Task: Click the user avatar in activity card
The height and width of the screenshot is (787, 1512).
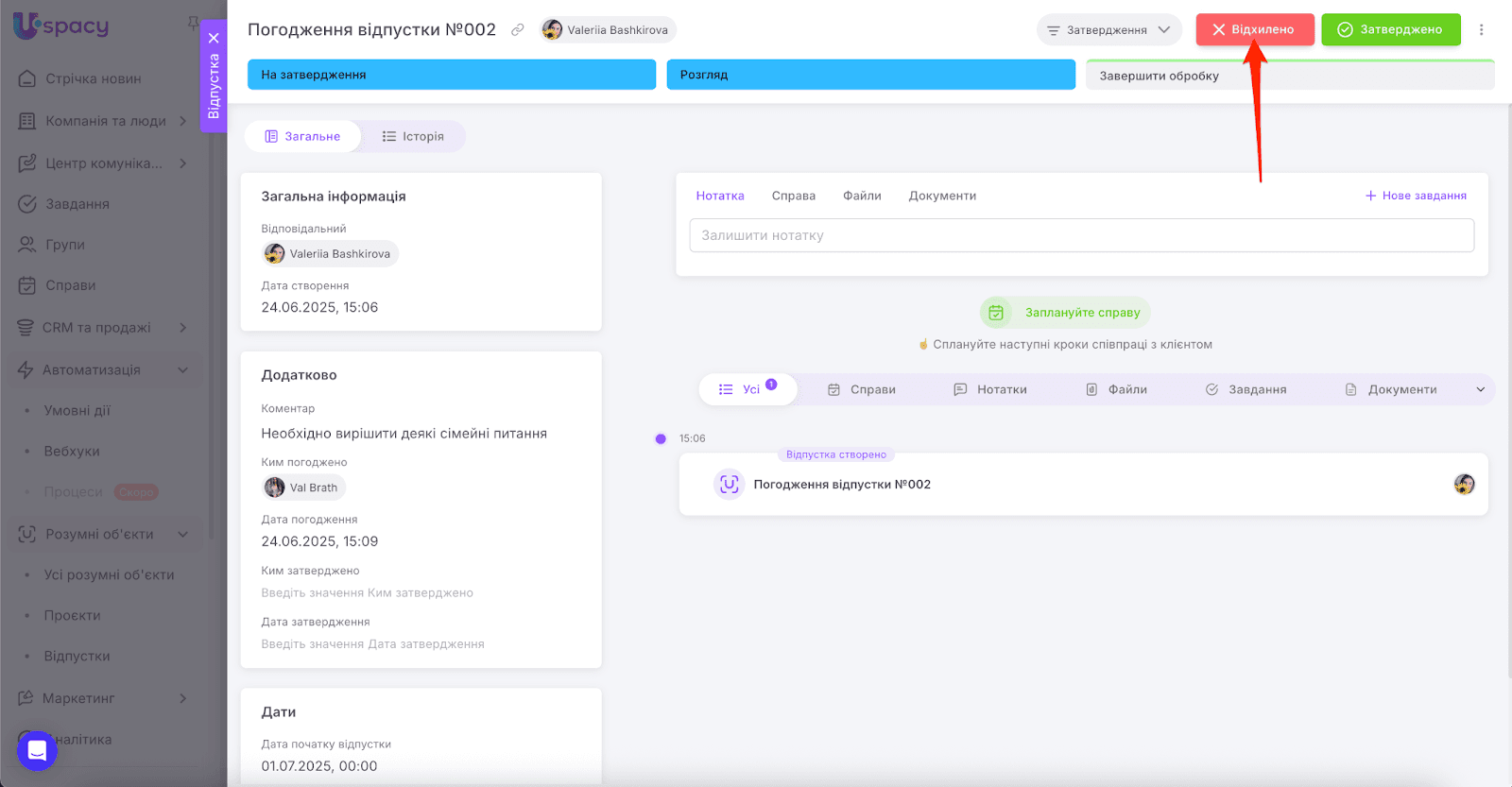Action: tap(1464, 485)
